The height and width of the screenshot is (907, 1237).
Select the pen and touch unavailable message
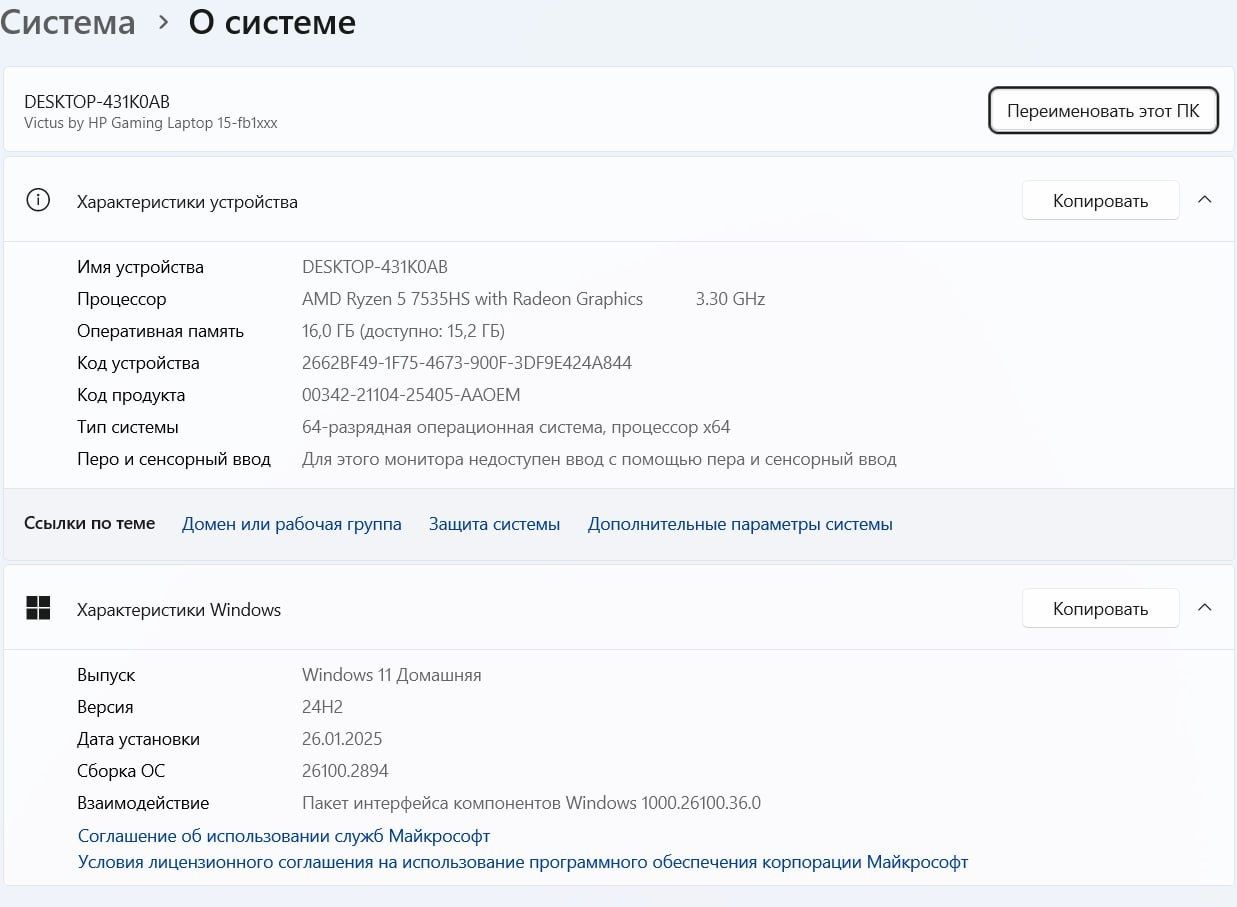tap(599, 459)
